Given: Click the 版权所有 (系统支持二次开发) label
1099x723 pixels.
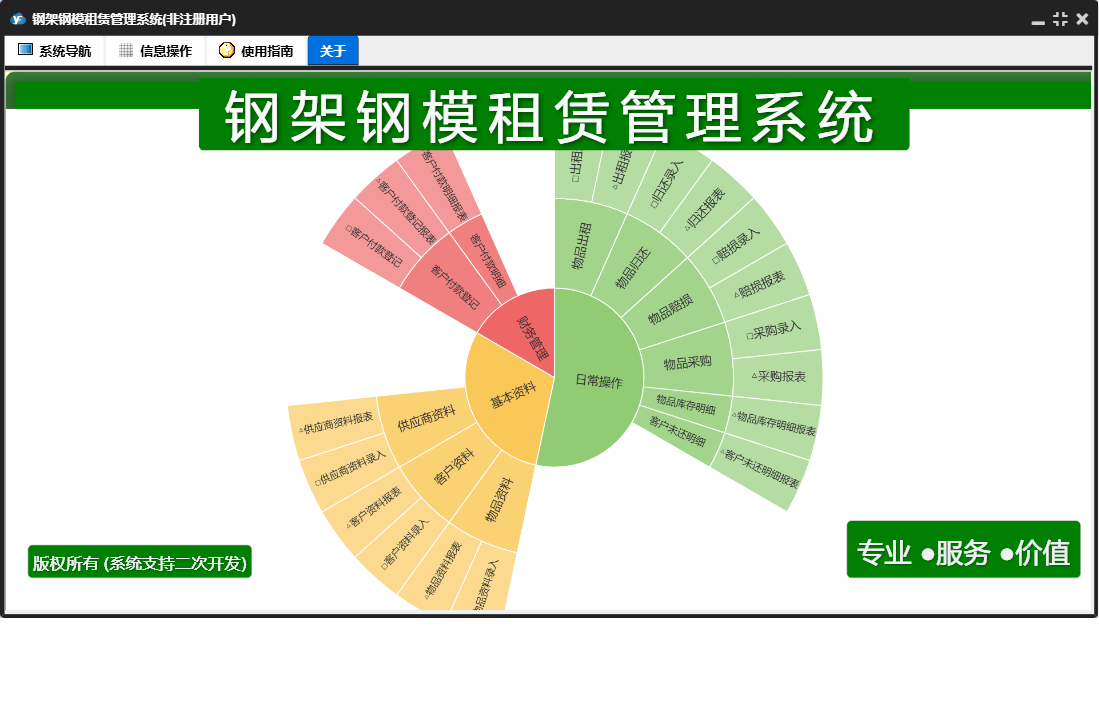Looking at the screenshot, I should point(139,562).
